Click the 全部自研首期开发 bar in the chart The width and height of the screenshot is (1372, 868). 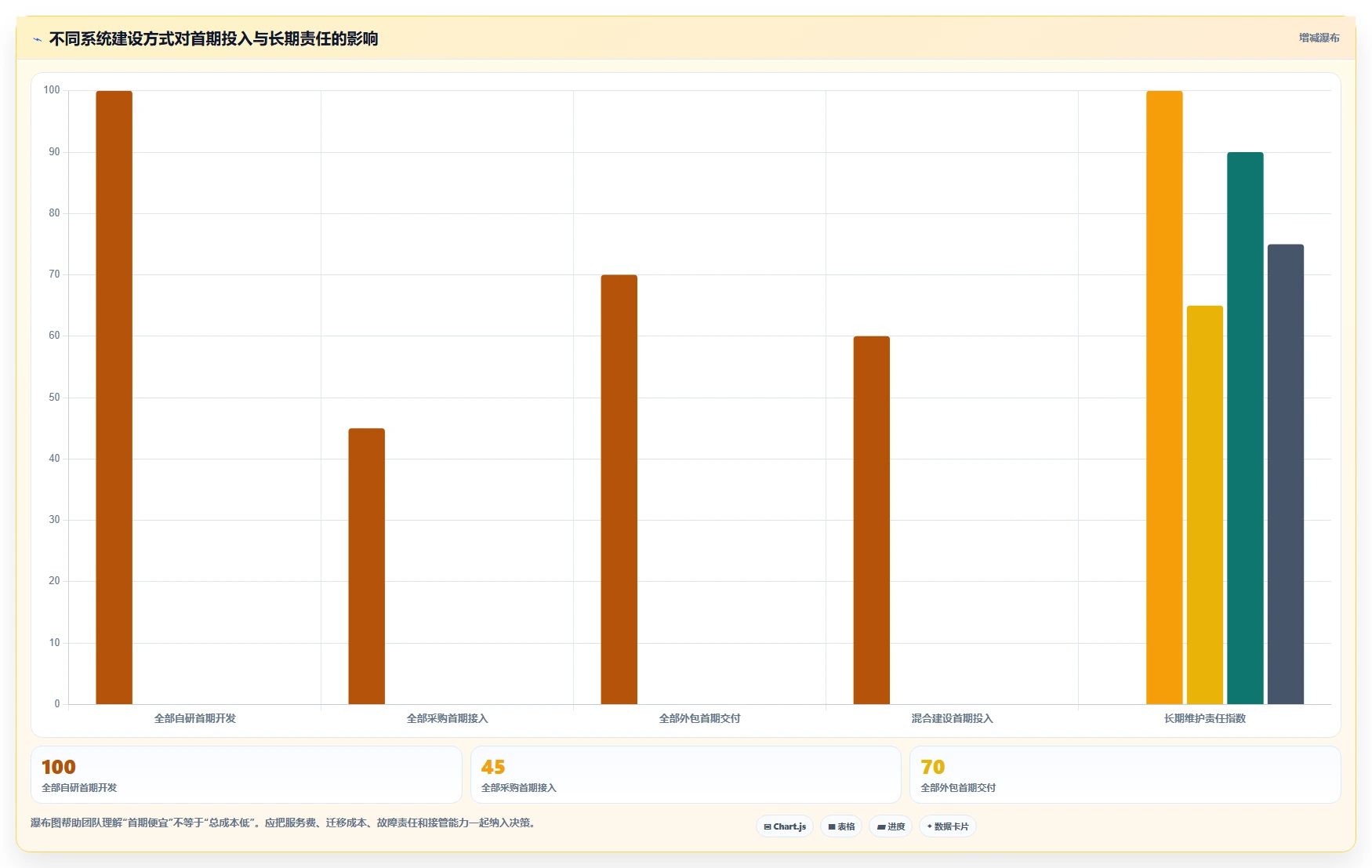(x=114, y=398)
